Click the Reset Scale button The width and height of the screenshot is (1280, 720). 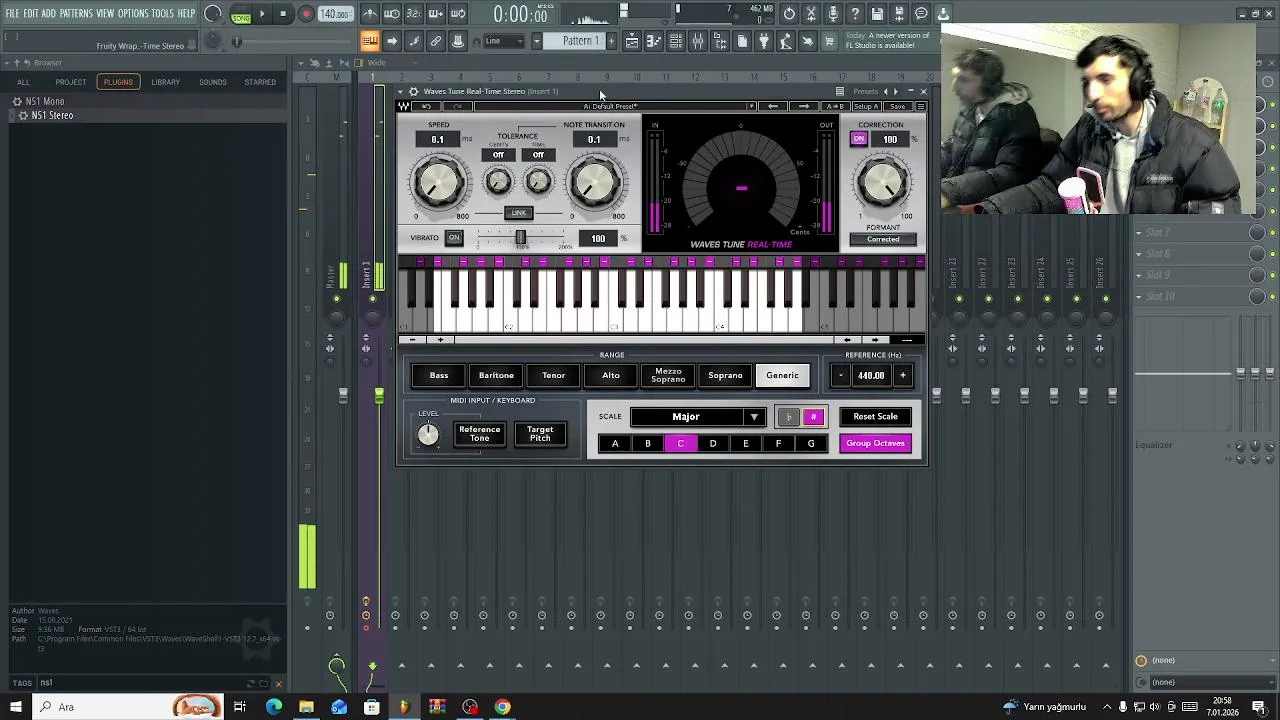[x=875, y=417]
